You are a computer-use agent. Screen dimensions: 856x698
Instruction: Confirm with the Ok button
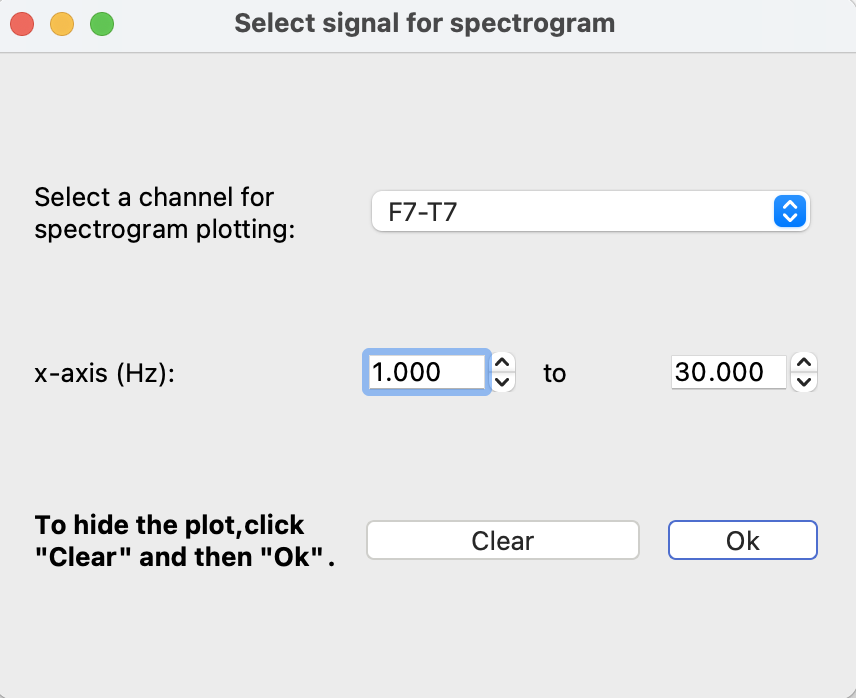point(742,541)
